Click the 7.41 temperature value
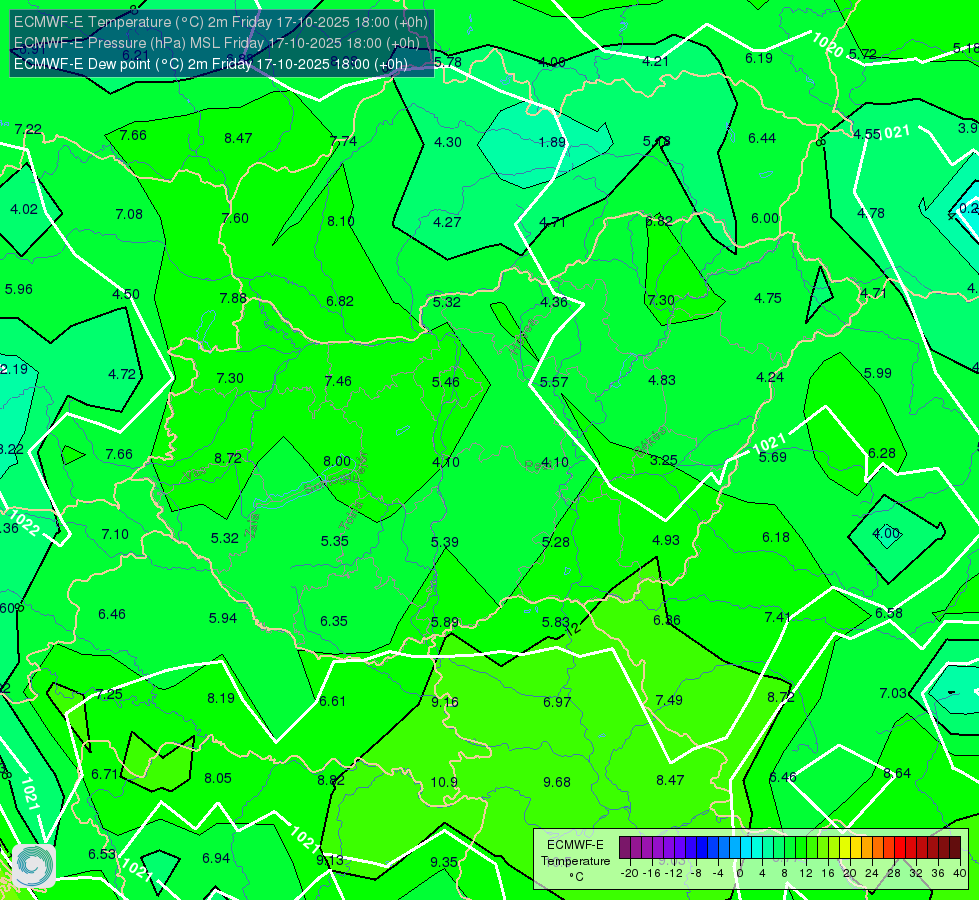Image resolution: width=979 pixels, height=900 pixels. pyautogui.click(x=777, y=617)
